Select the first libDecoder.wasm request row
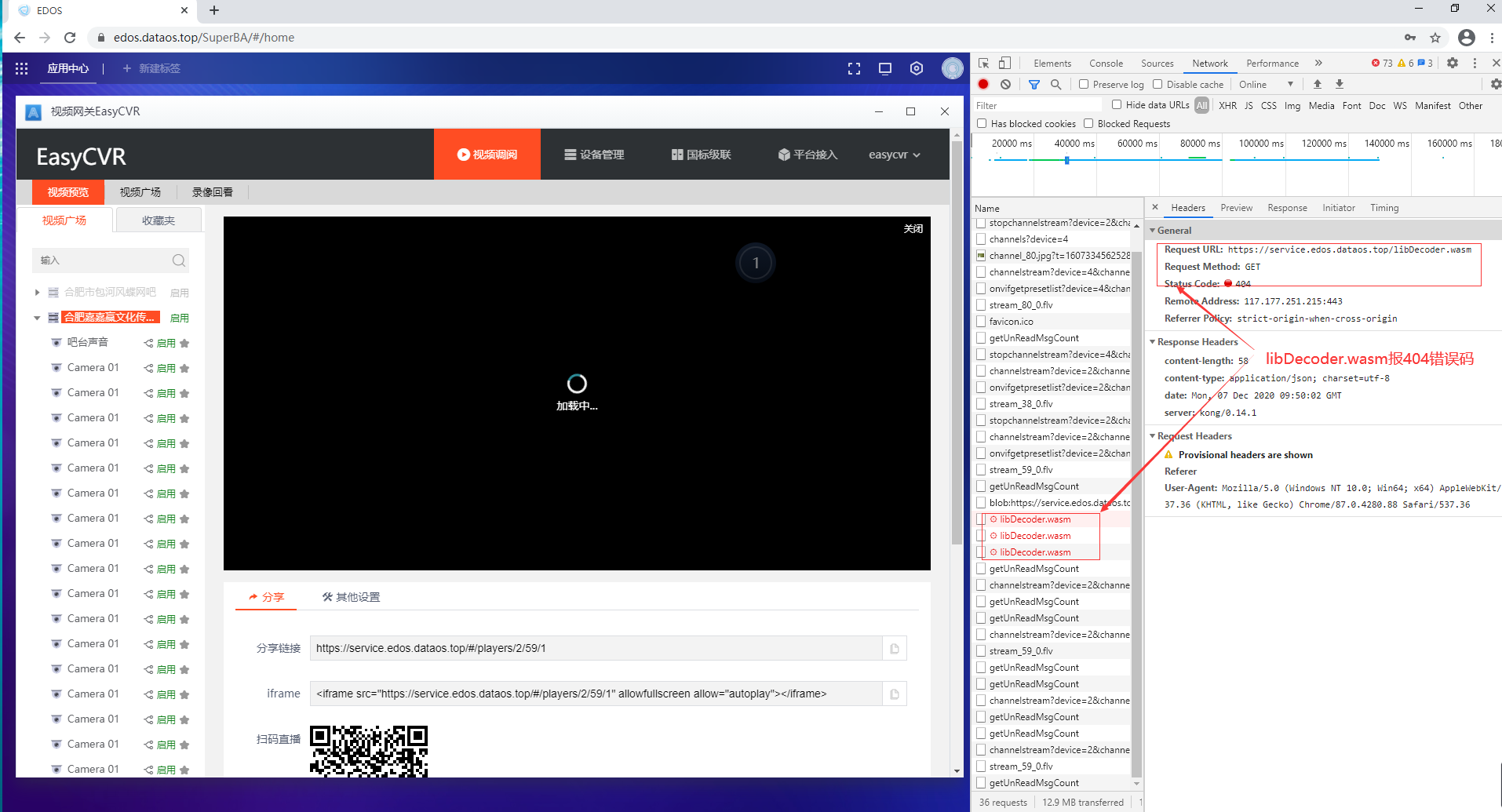 click(x=1052, y=519)
